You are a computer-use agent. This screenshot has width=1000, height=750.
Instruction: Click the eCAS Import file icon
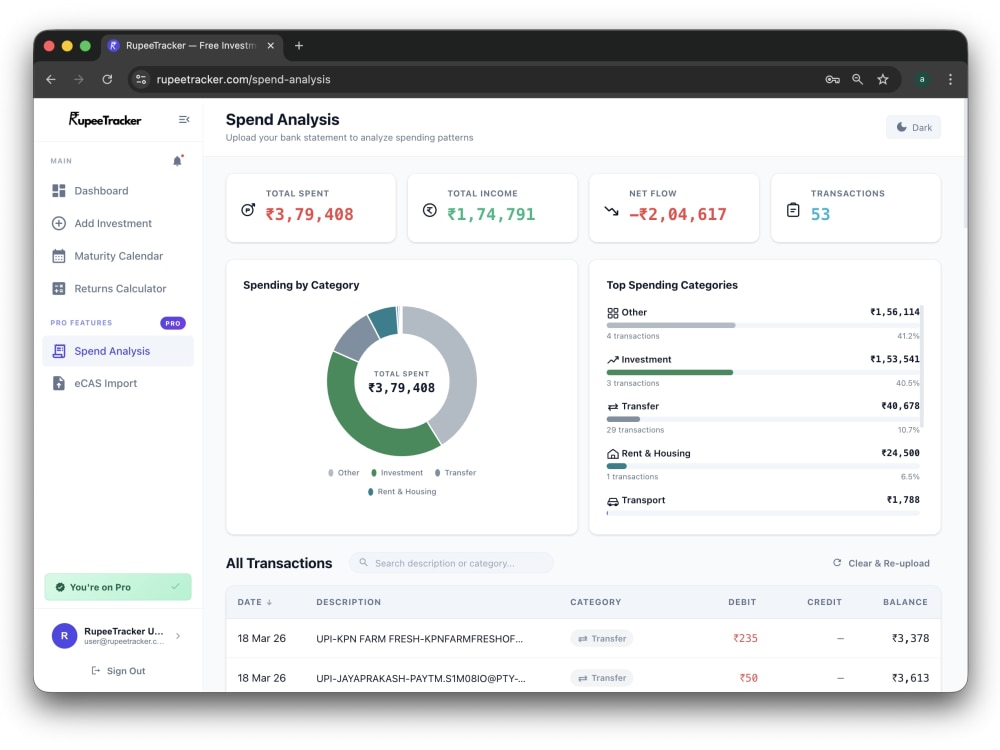point(59,383)
